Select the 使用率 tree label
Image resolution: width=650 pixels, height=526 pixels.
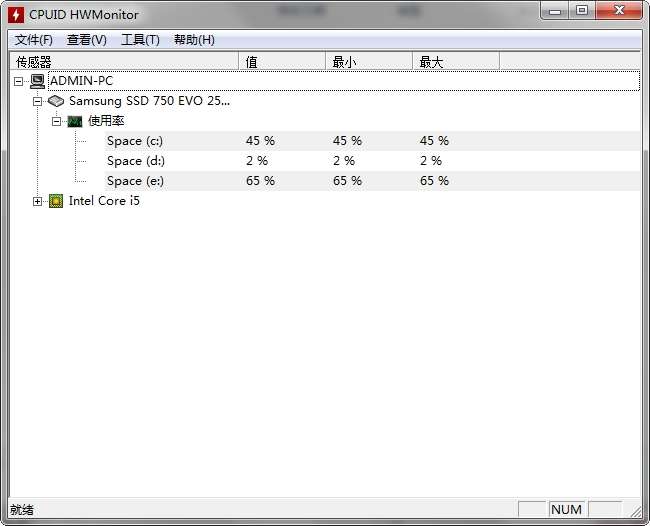click(106, 121)
